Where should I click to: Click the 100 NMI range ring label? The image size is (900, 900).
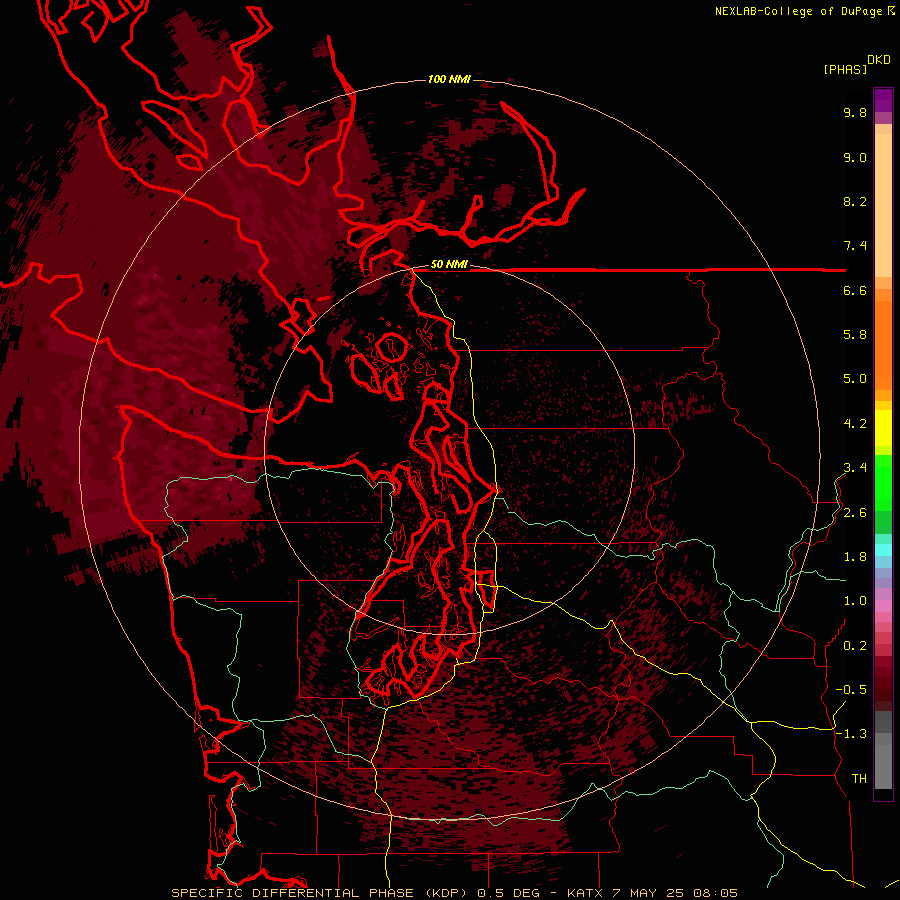(x=449, y=79)
